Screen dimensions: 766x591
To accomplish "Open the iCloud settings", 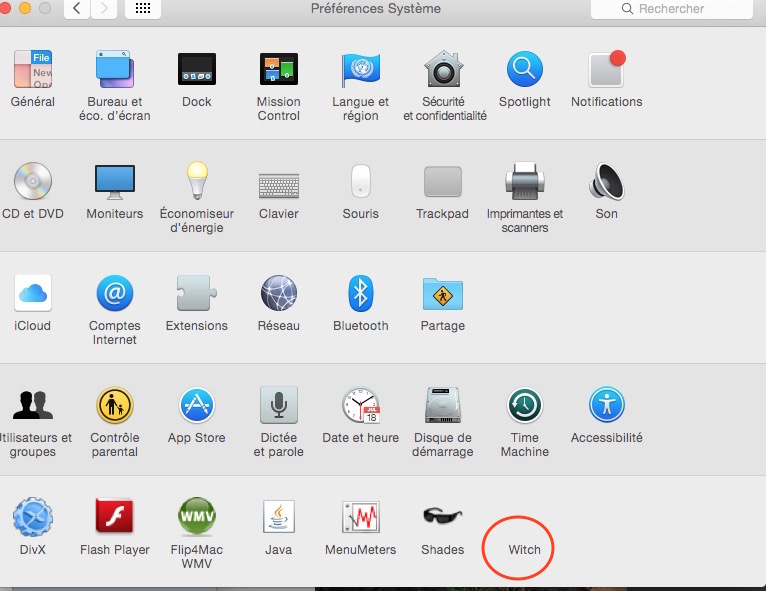I will pyautogui.click(x=32, y=294).
